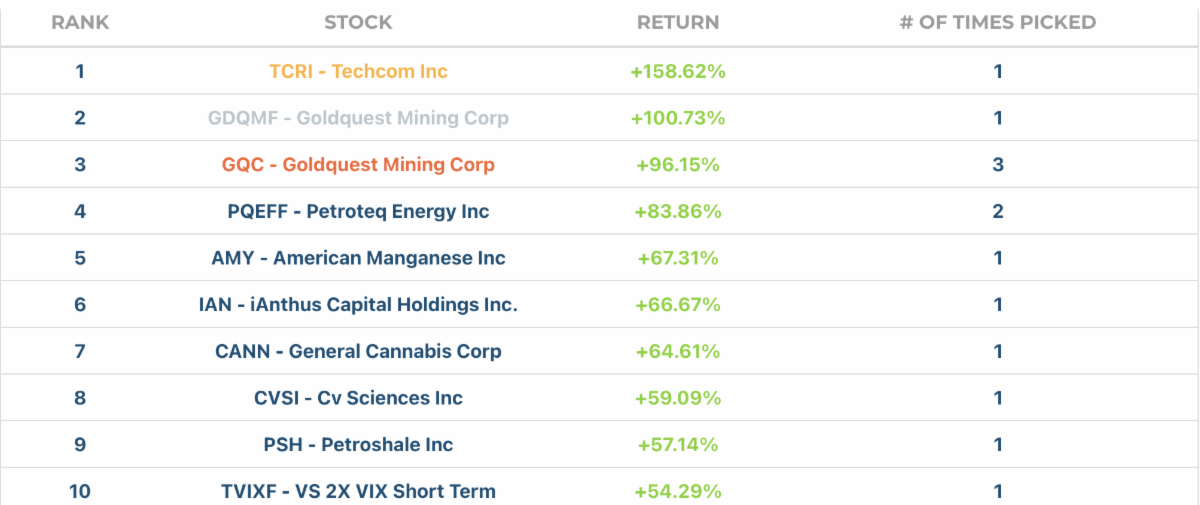The image size is (1200, 505).
Task: Select the +67.31% return value
Action: [678, 258]
